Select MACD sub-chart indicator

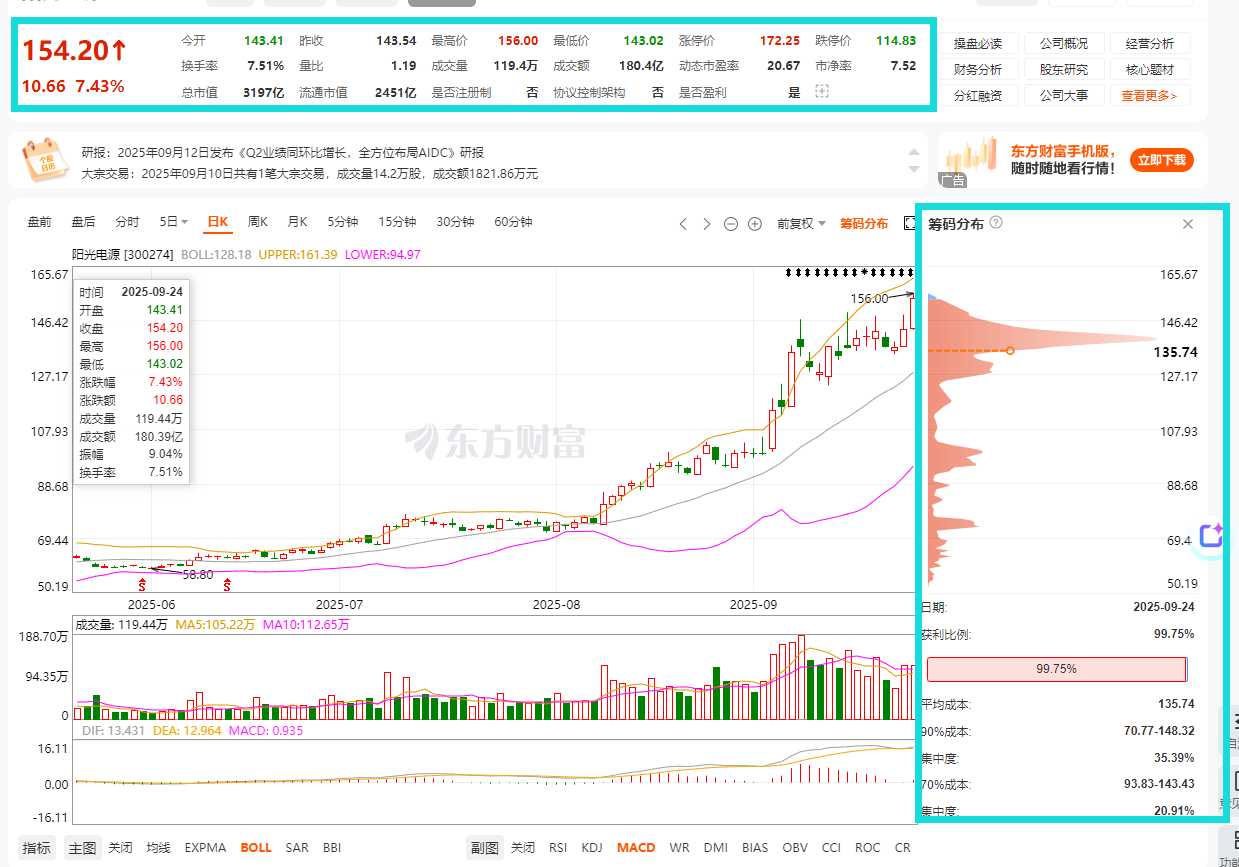coord(636,847)
